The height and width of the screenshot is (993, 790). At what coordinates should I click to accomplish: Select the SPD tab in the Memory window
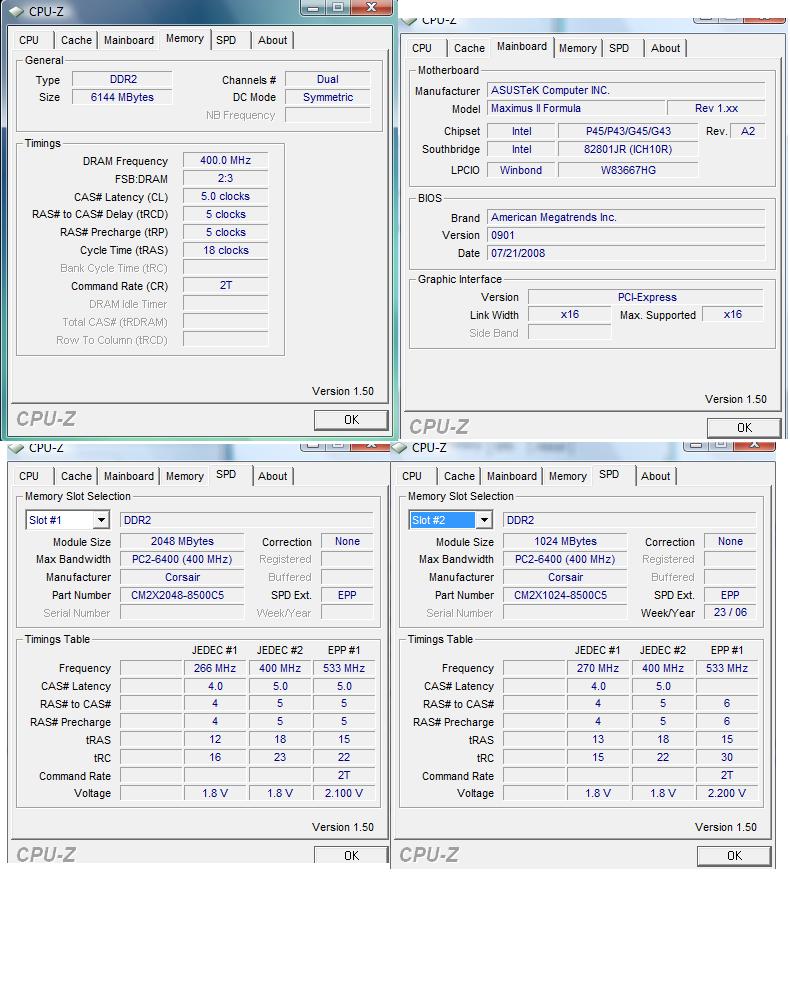(x=226, y=40)
